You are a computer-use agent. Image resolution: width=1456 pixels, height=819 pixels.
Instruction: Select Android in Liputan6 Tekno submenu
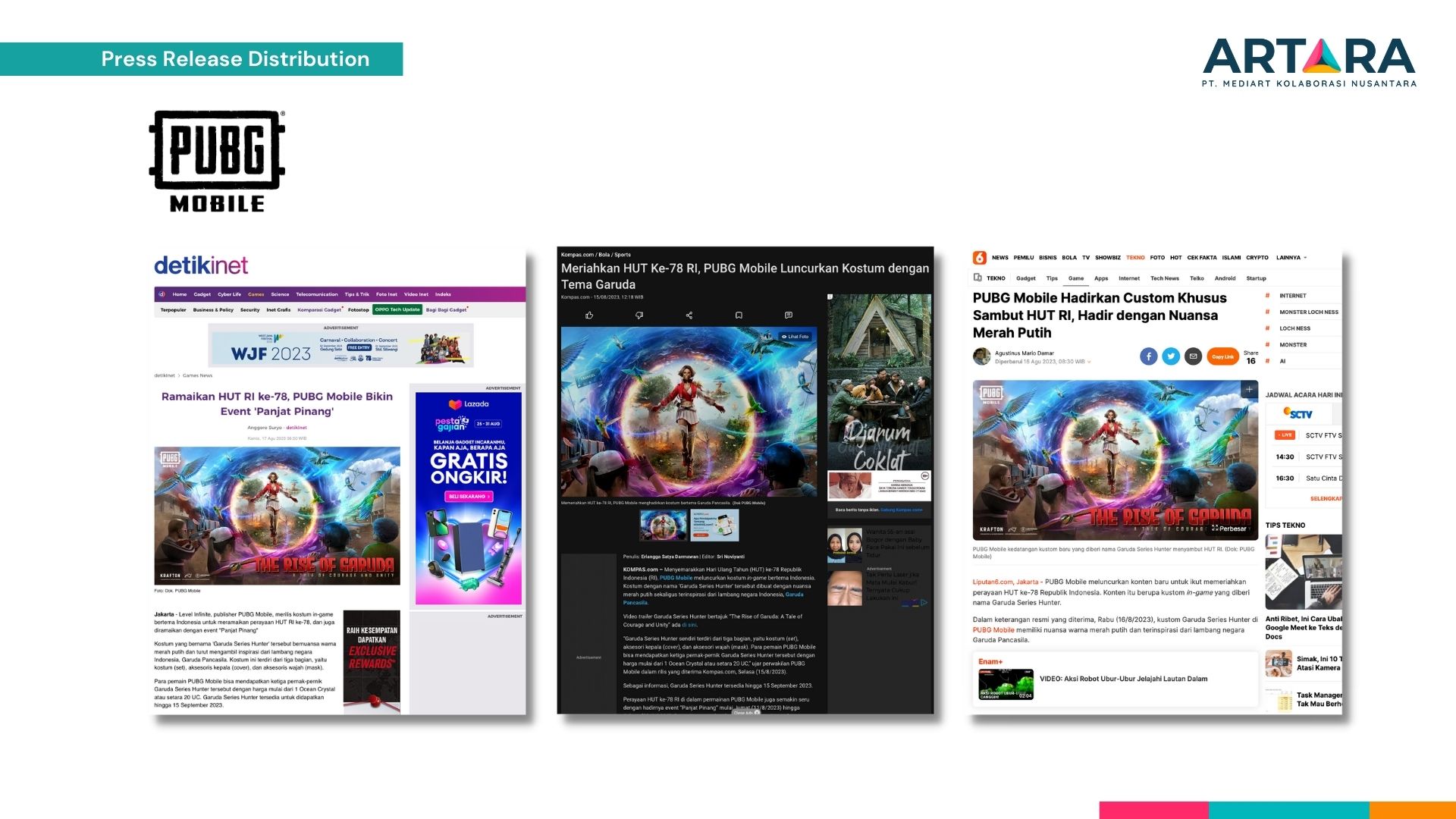pyautogui.click(x=1225, y=278)
